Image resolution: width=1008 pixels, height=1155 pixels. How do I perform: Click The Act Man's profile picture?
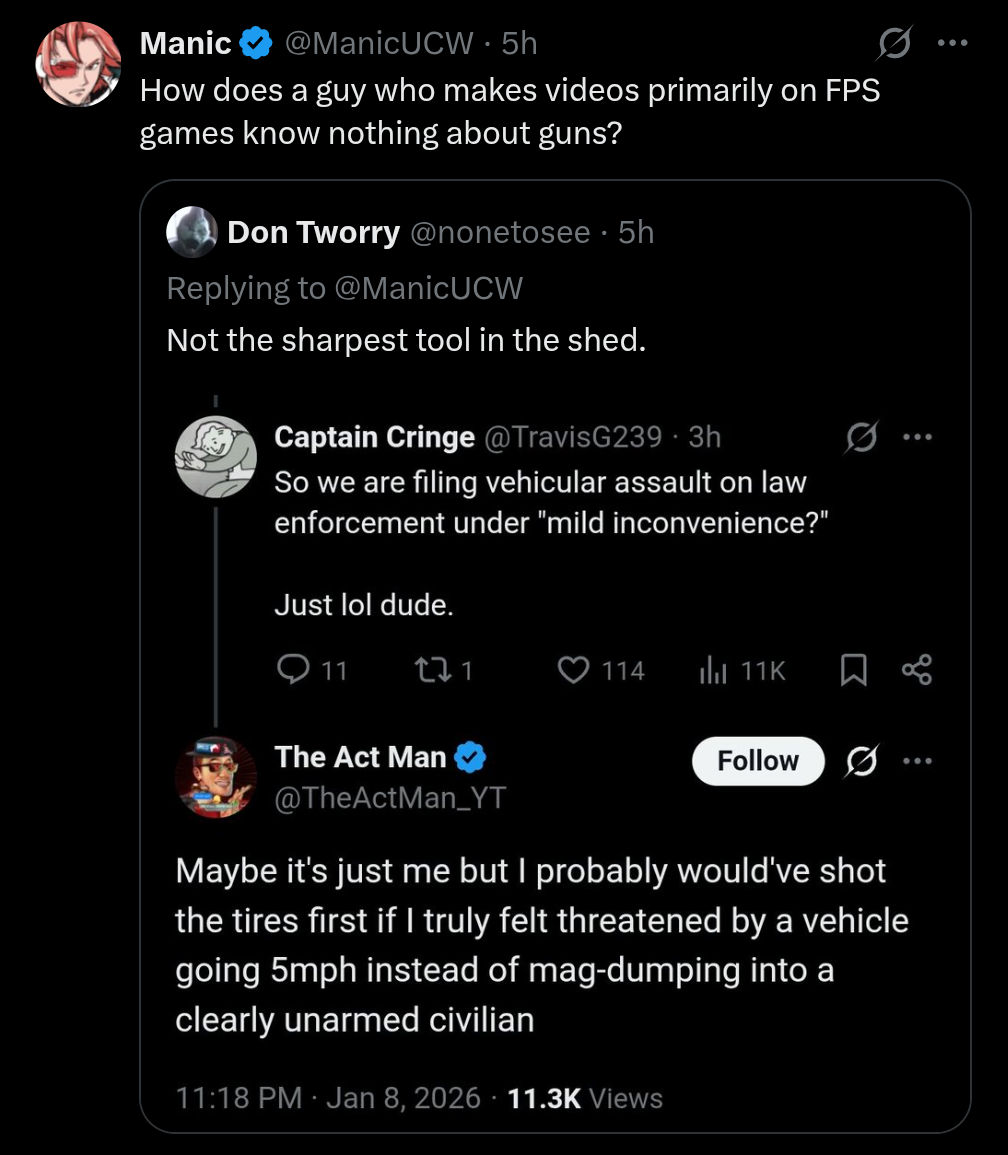[x=216, y=777]
